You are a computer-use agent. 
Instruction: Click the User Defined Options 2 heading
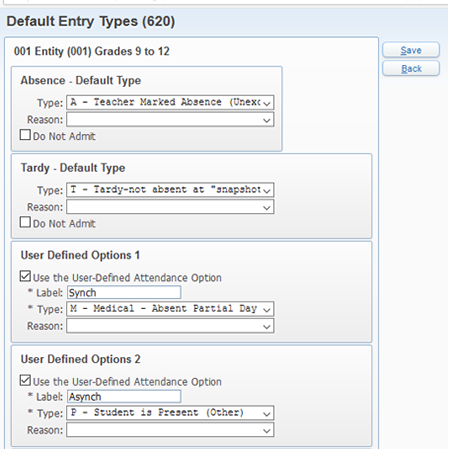(80, 359)
